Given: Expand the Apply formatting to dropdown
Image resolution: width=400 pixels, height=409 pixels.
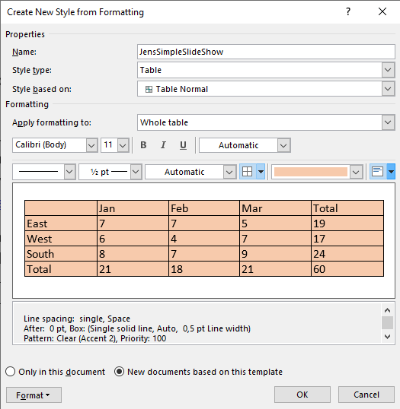Looking at the screenshot, I should (388, 122).
